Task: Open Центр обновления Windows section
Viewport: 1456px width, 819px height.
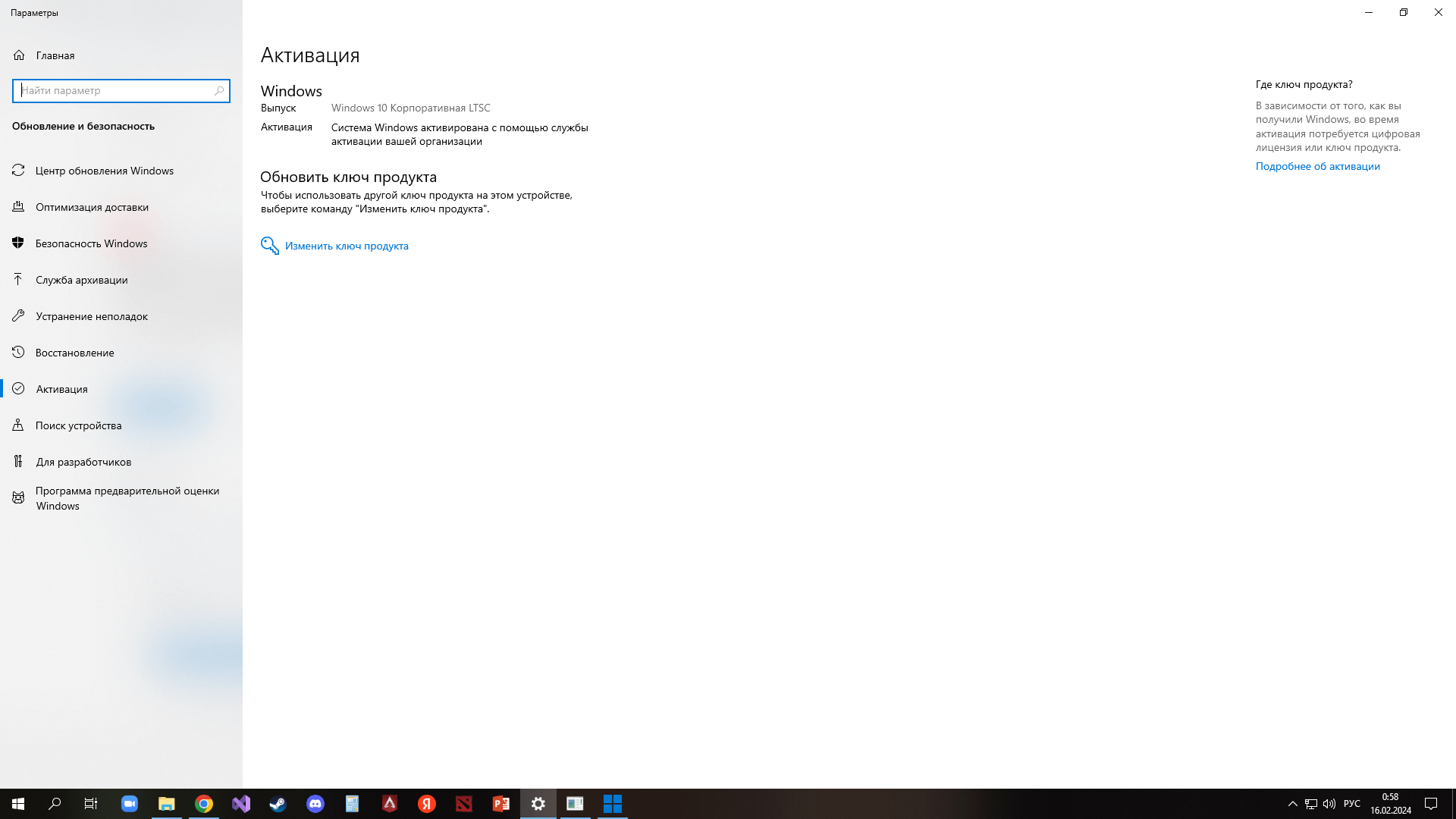Action: (121, 171)
